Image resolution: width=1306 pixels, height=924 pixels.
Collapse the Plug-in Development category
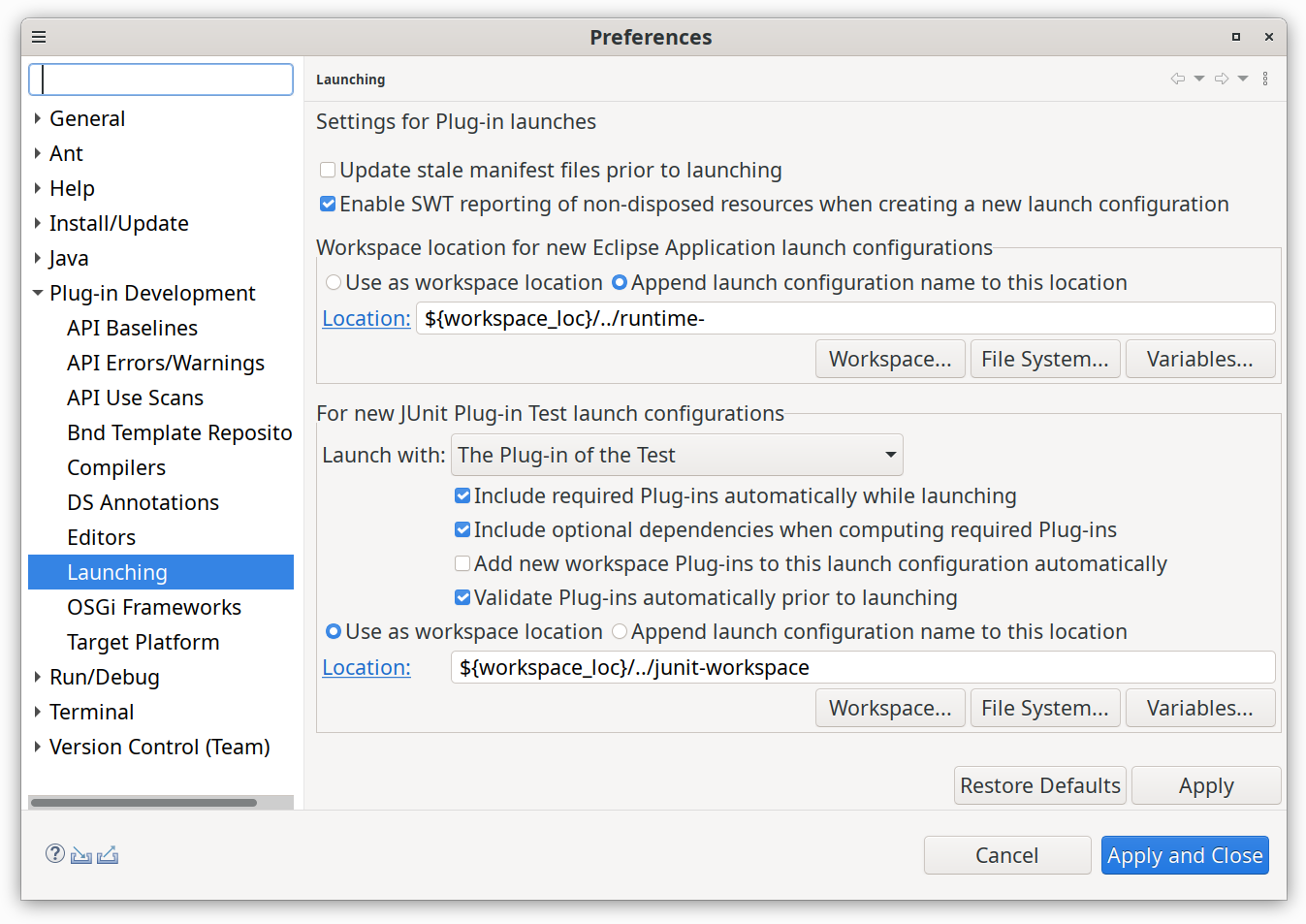pyautogui.click(x=37, y=293)
